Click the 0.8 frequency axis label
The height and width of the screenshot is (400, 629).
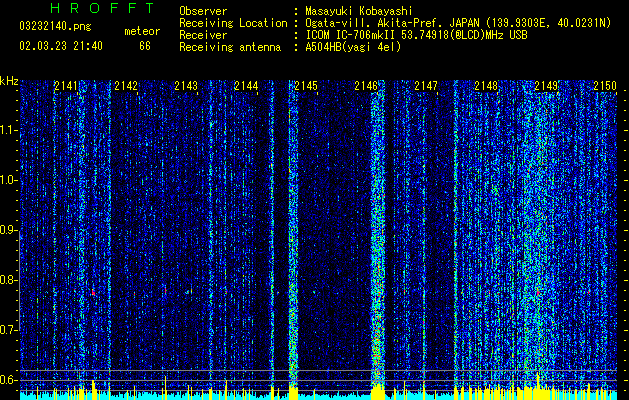(x=9, y=280)
